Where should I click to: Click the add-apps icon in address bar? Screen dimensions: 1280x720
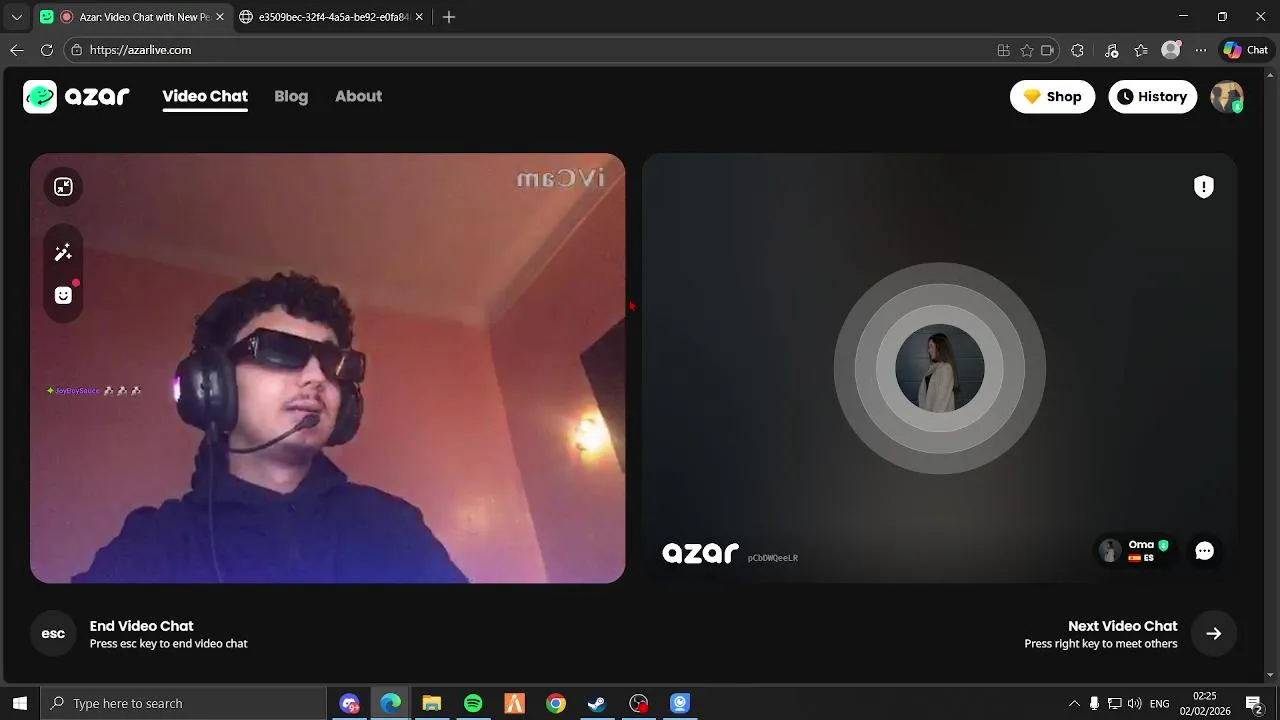tap(1004, 50)
